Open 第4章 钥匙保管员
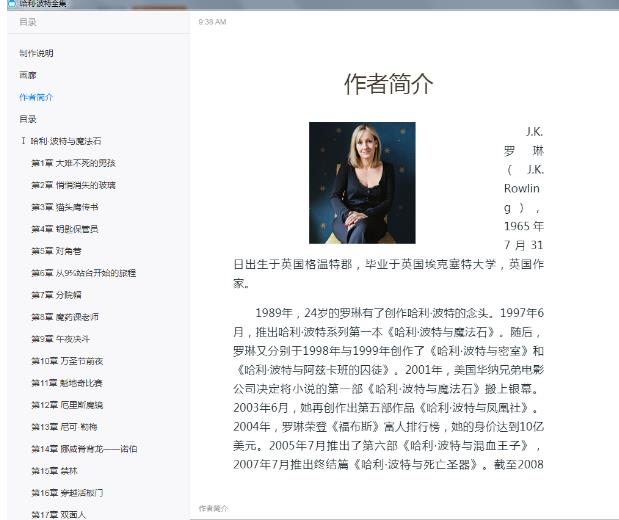This screenshot has width=619, height=520. 65,229
